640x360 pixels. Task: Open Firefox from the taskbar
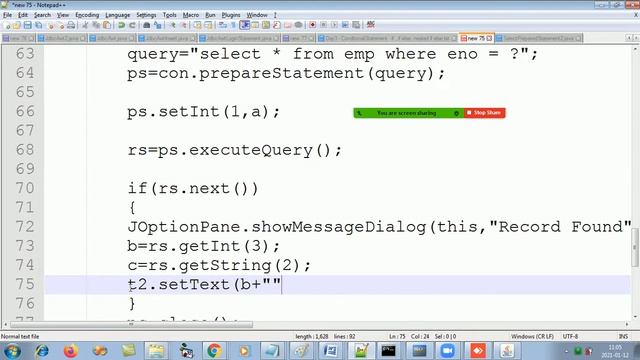click(71, 351)
